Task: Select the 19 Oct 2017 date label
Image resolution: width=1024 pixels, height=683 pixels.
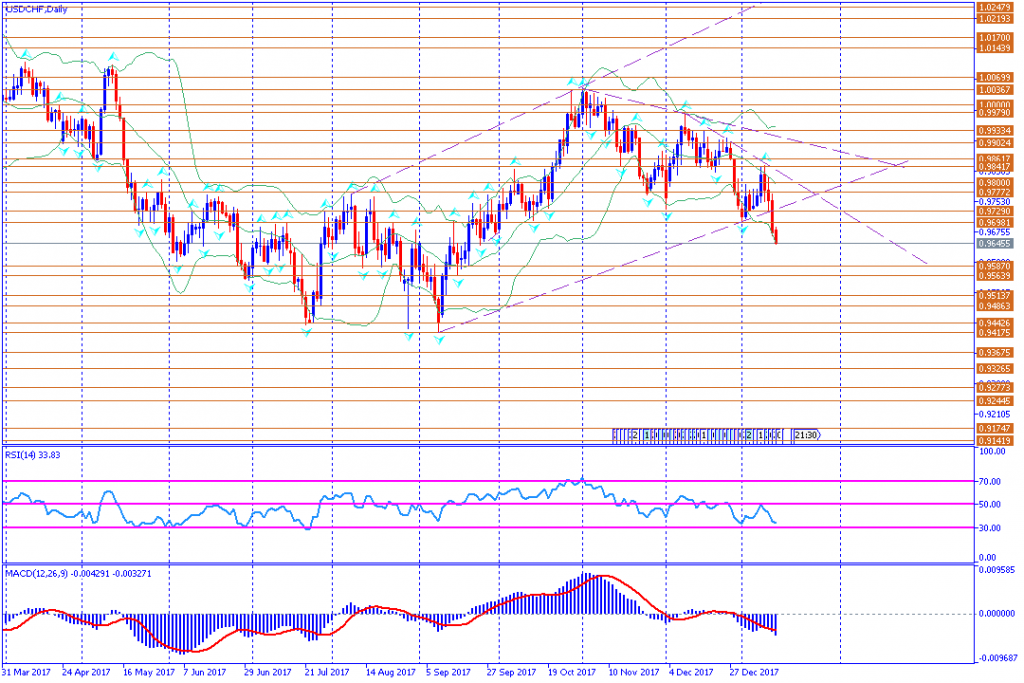Action: (573, 674)
